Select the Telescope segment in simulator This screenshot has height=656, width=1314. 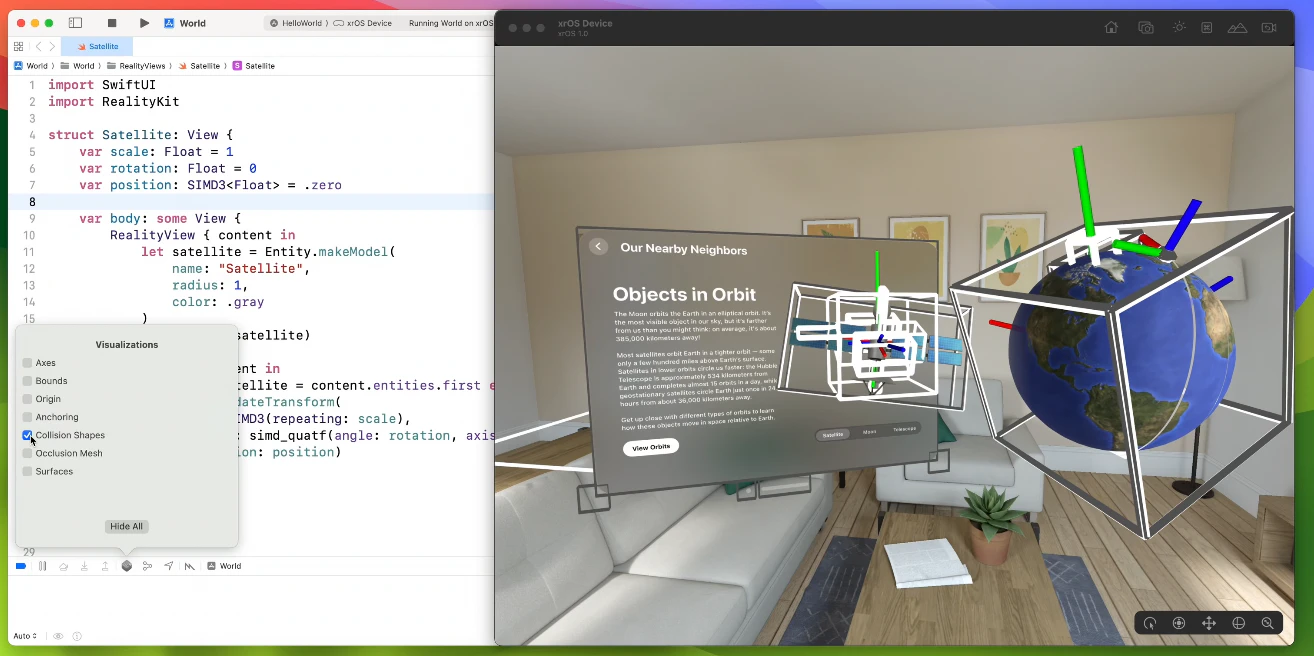pos(903,429)
